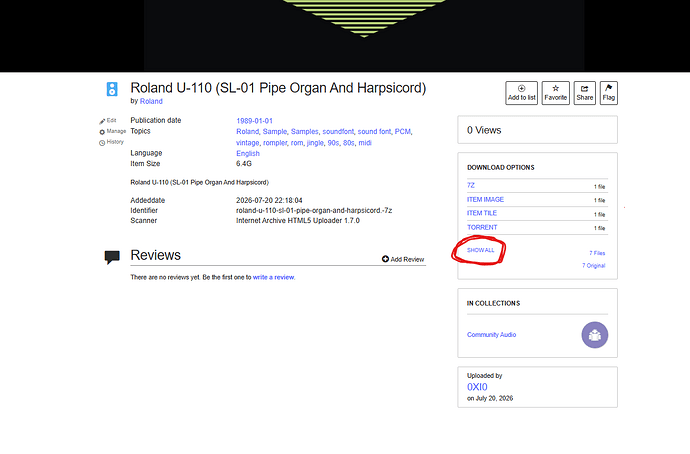Click the Add to list button
Viewport: 690px width, 454px height.
(521, 93)
